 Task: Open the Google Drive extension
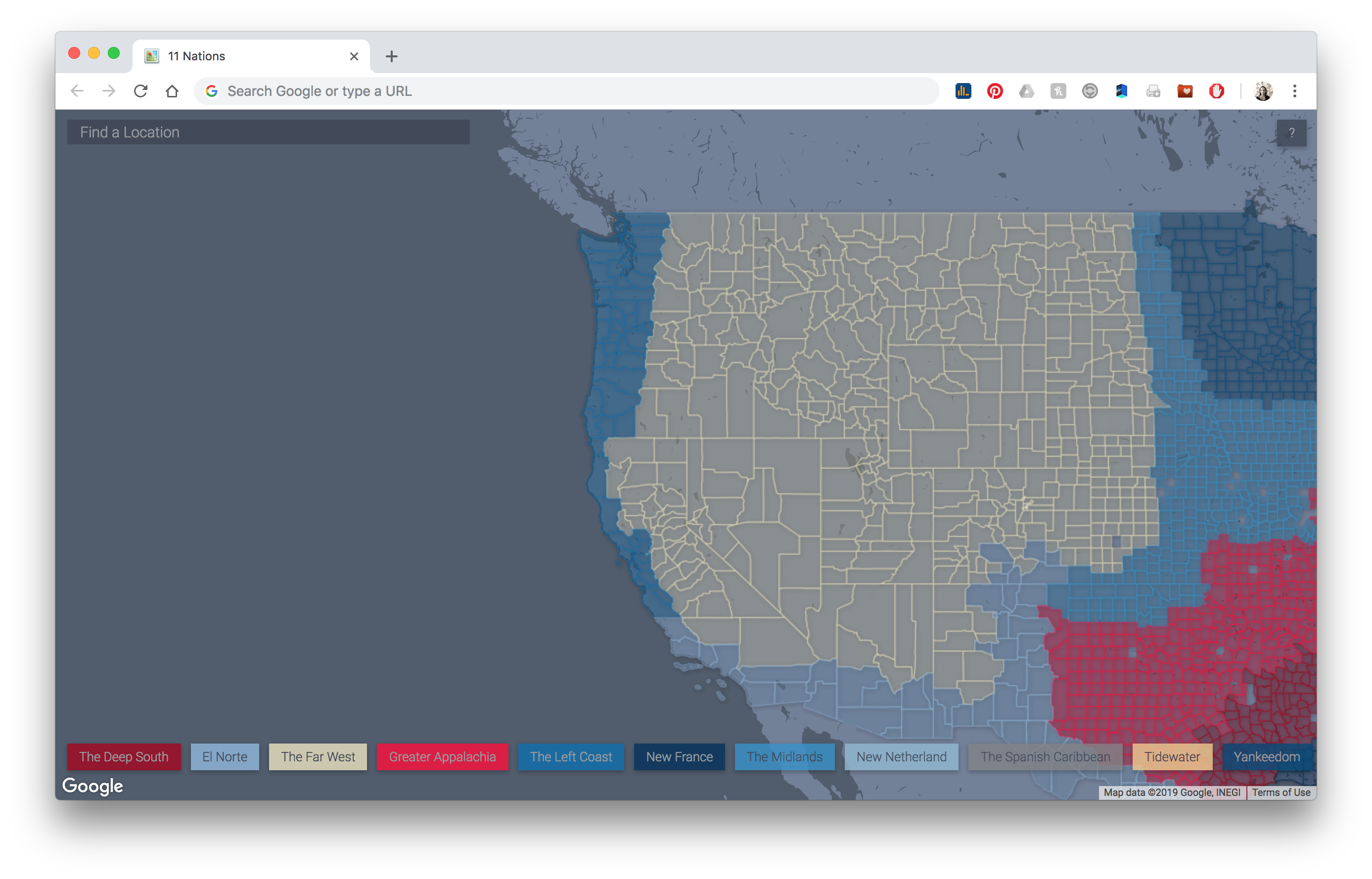pos(1027,91)
